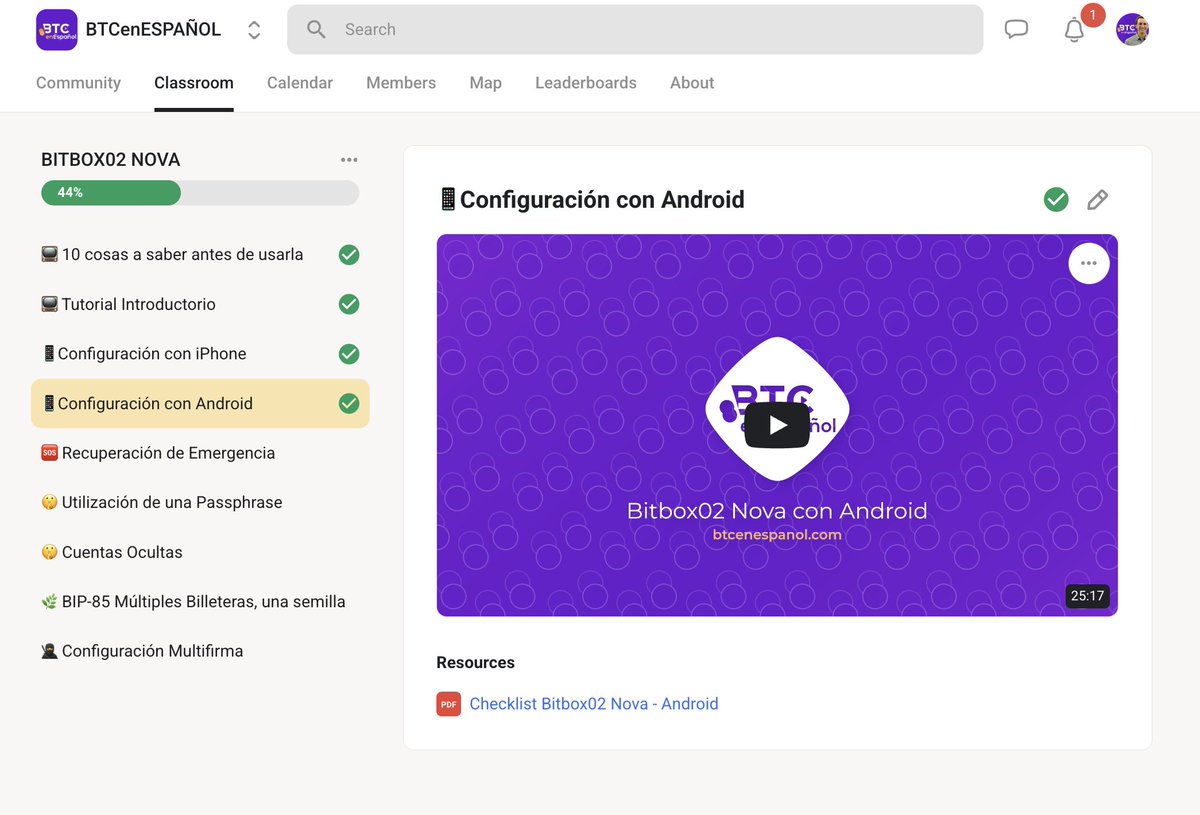1200x815 pixels.
Task: Play the Bitbox02 Nova con Android video
Action: point(777,425)
